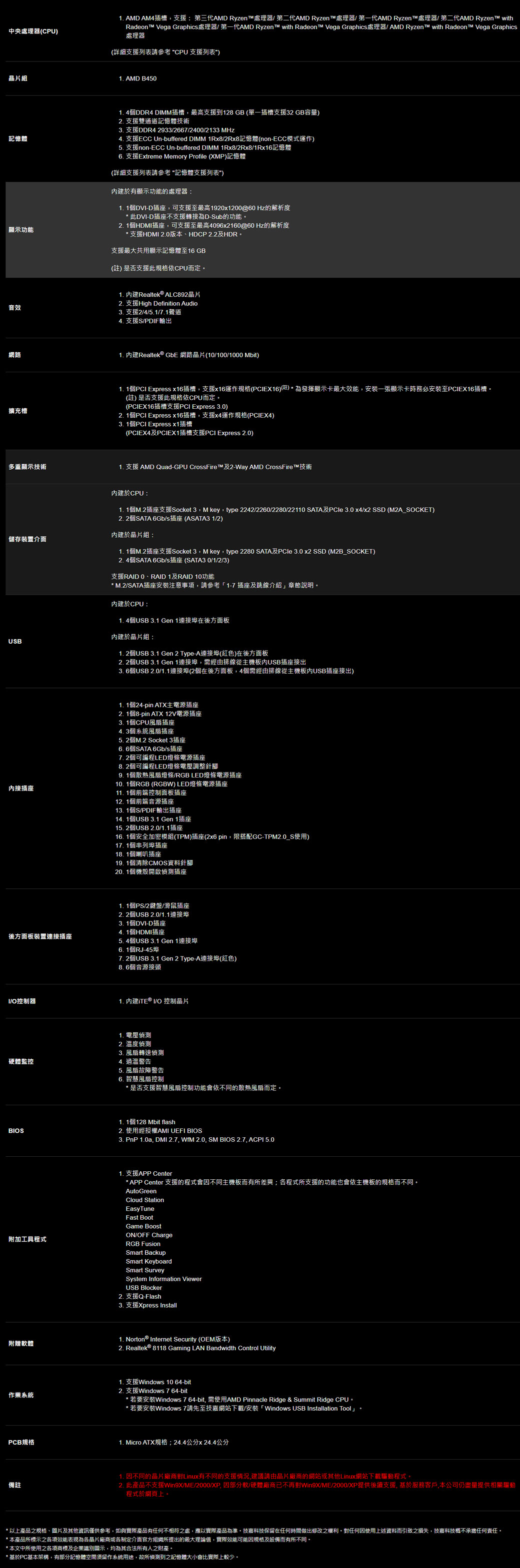Click the BIOS section label

click(16, 1131)
